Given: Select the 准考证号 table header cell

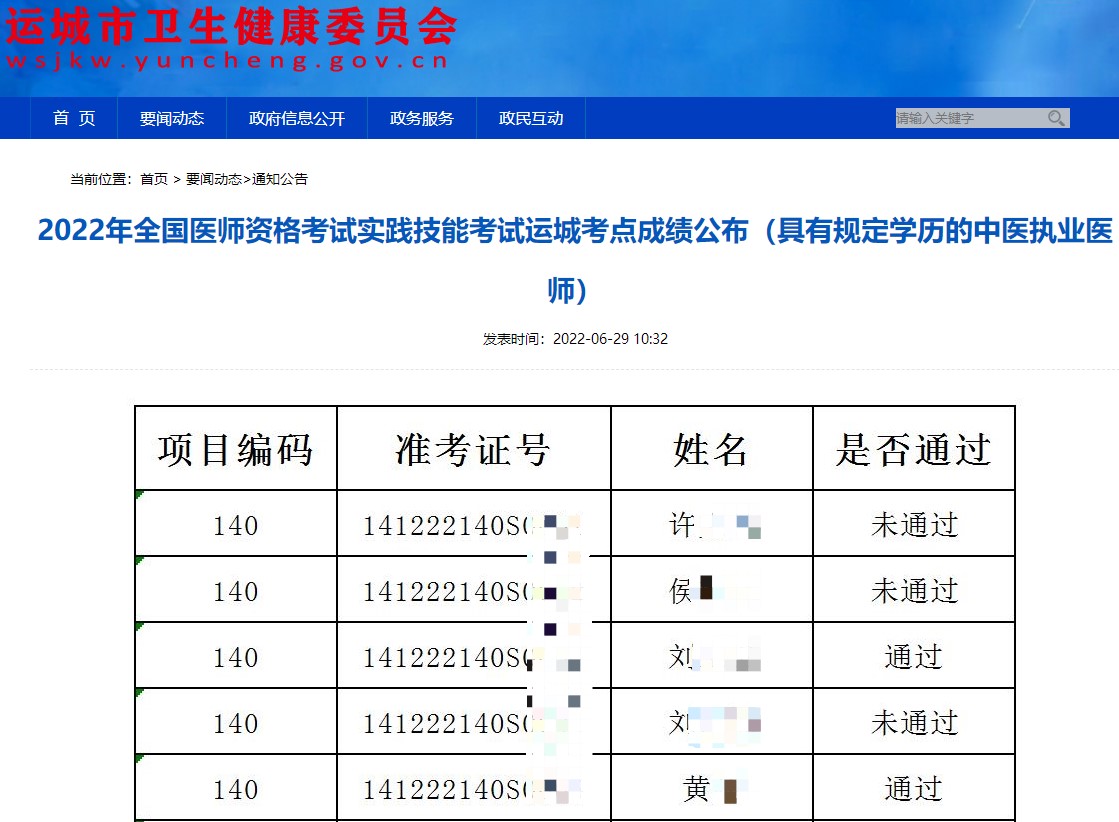Looking at the screenshot, I should (x=473, y=449).
